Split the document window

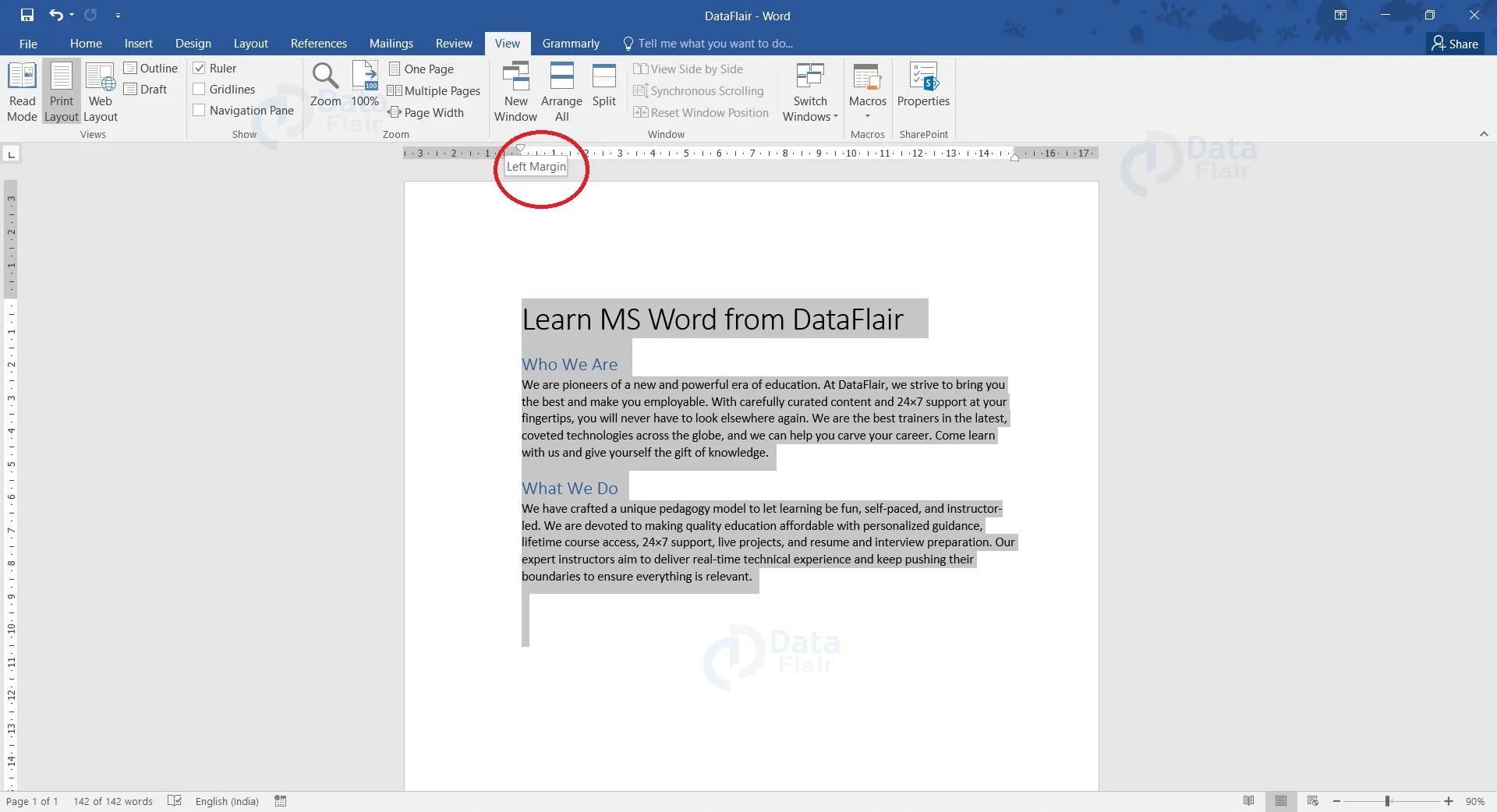point(603,86)
